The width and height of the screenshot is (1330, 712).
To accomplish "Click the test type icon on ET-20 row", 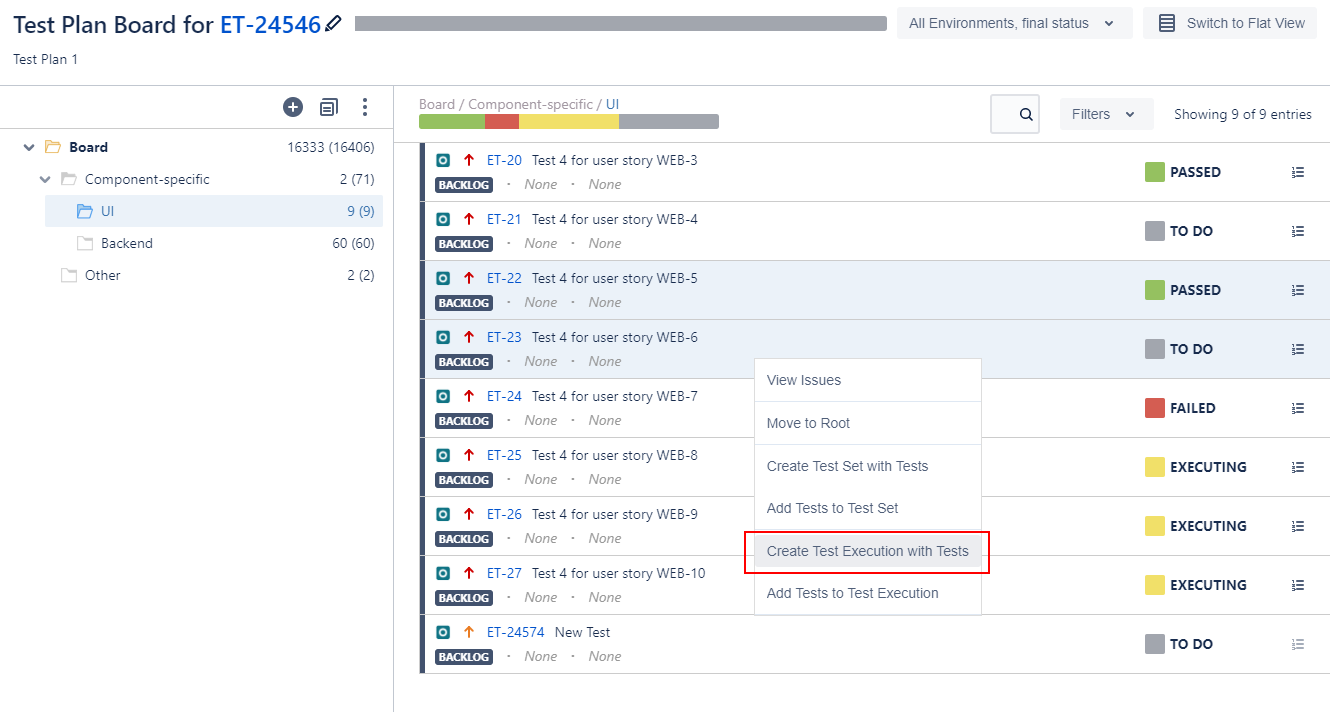I will click(443, 160).
